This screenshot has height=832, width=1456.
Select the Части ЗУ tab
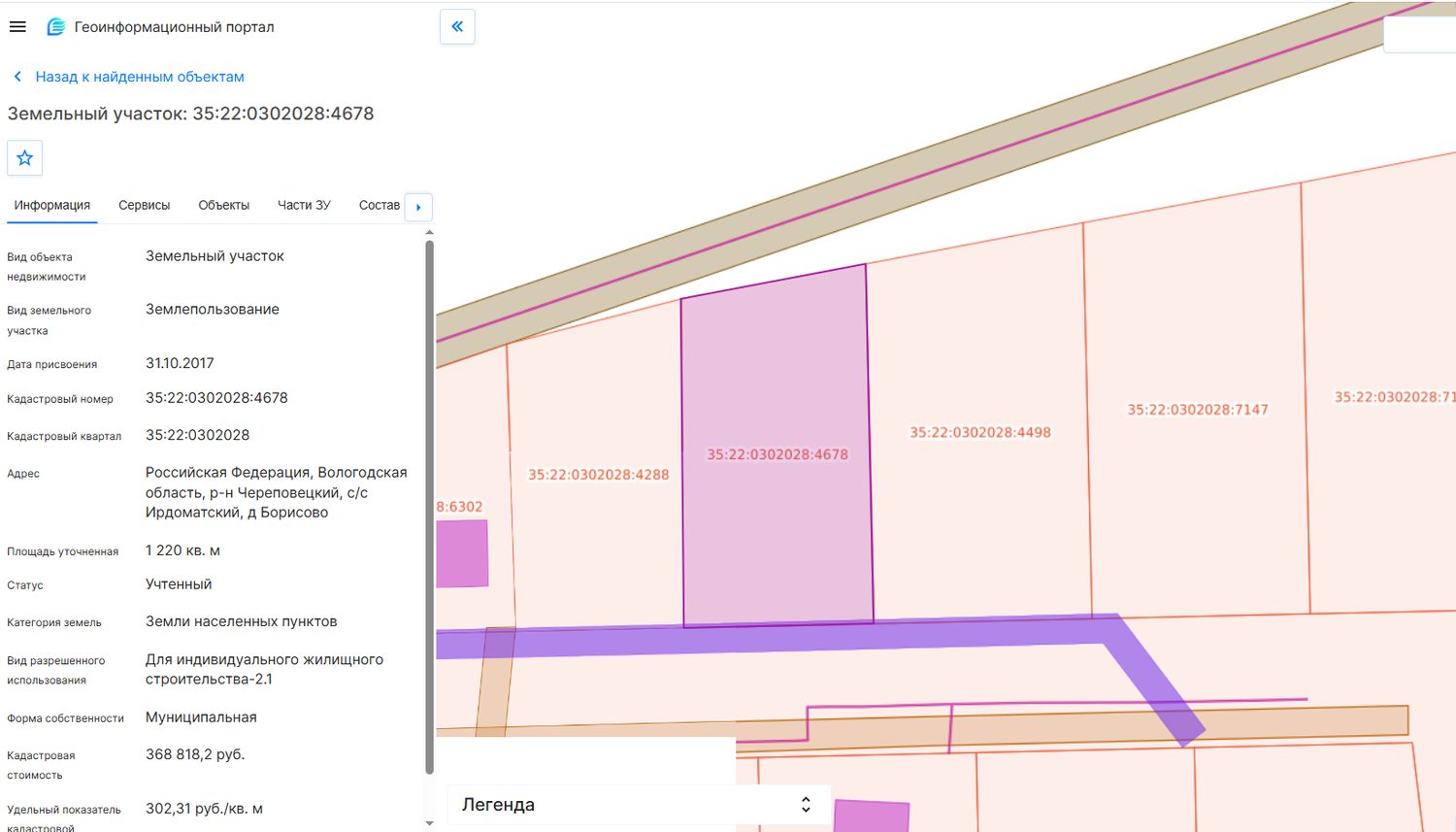coord(304,205)
